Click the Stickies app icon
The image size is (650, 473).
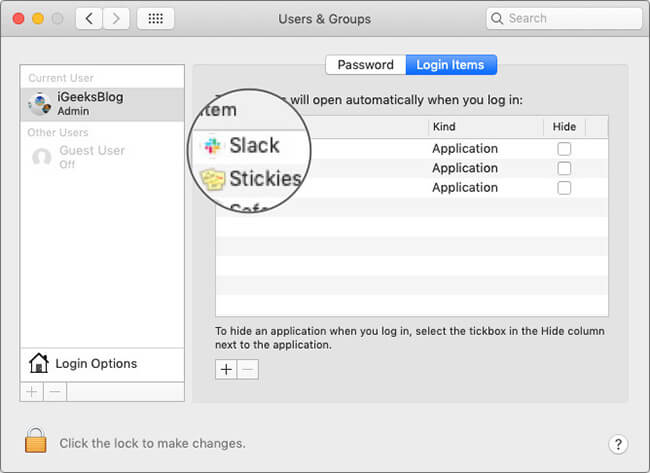pos(213,179)
